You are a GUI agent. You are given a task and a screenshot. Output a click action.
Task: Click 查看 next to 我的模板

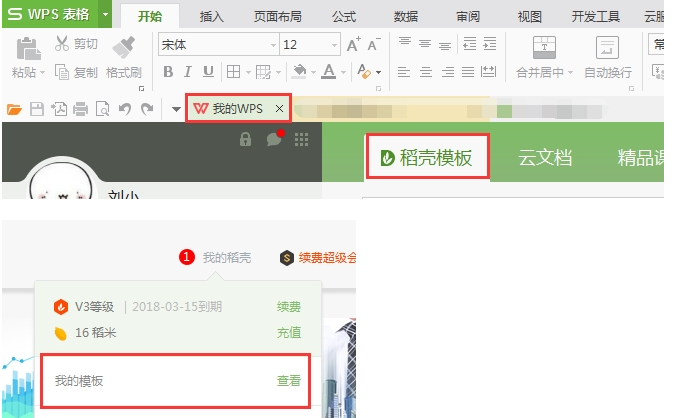tap(288, 381)
